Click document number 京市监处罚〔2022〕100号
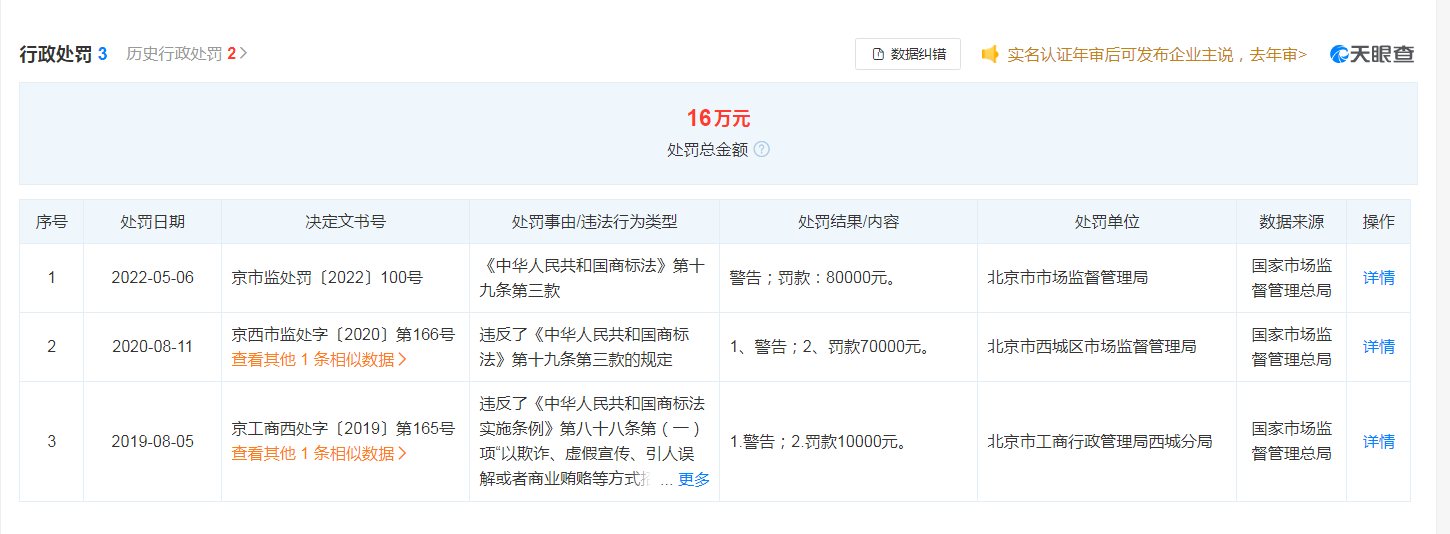This screenshot has width=1450, height=534. 327,278
